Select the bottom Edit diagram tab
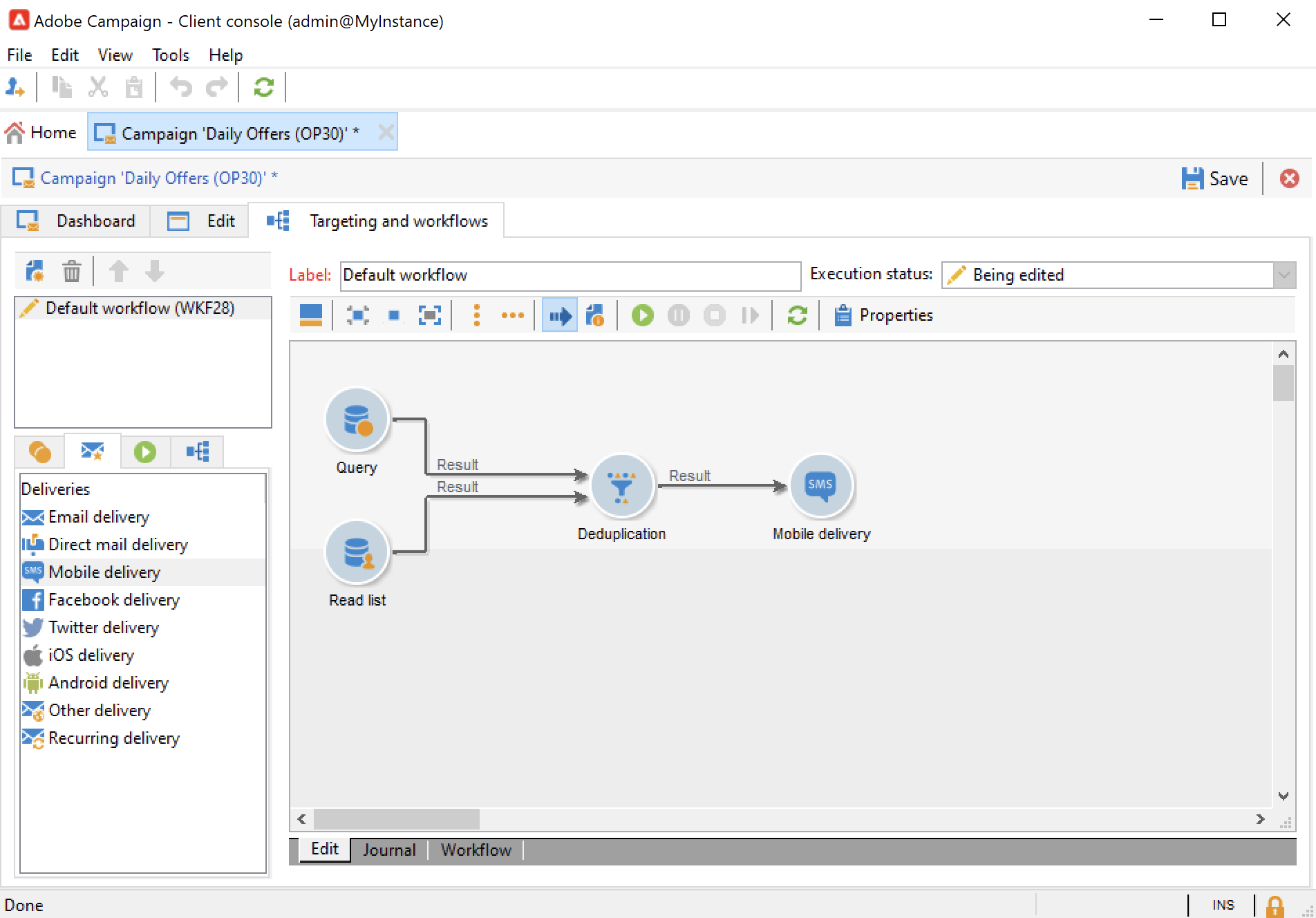This screenshot has height=918, width=1316. 325,850
